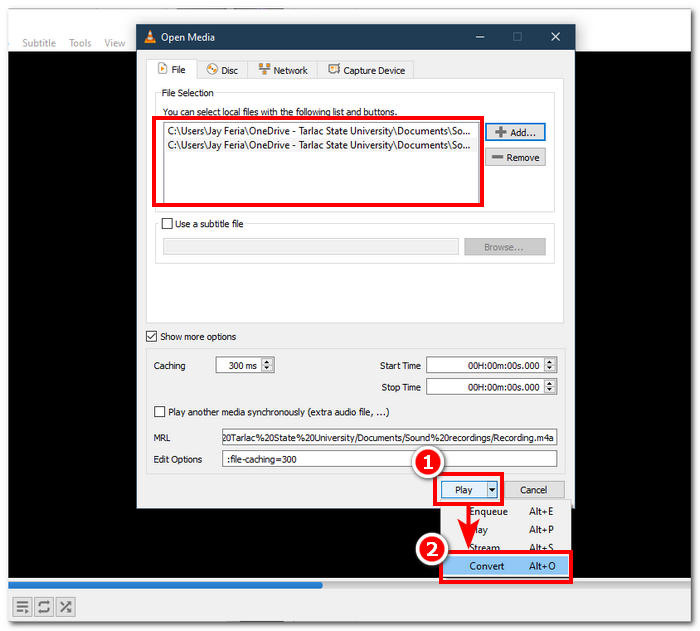Image resolution: width=700 pixels, height=631 pixels.
Task: Click the VLC blue seek progress bar
Action: 165,585
